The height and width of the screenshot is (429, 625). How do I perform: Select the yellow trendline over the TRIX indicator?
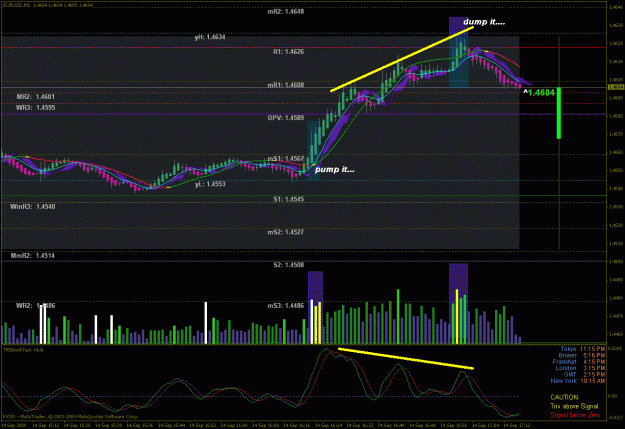pyautogui.click(x=406, y=358)
